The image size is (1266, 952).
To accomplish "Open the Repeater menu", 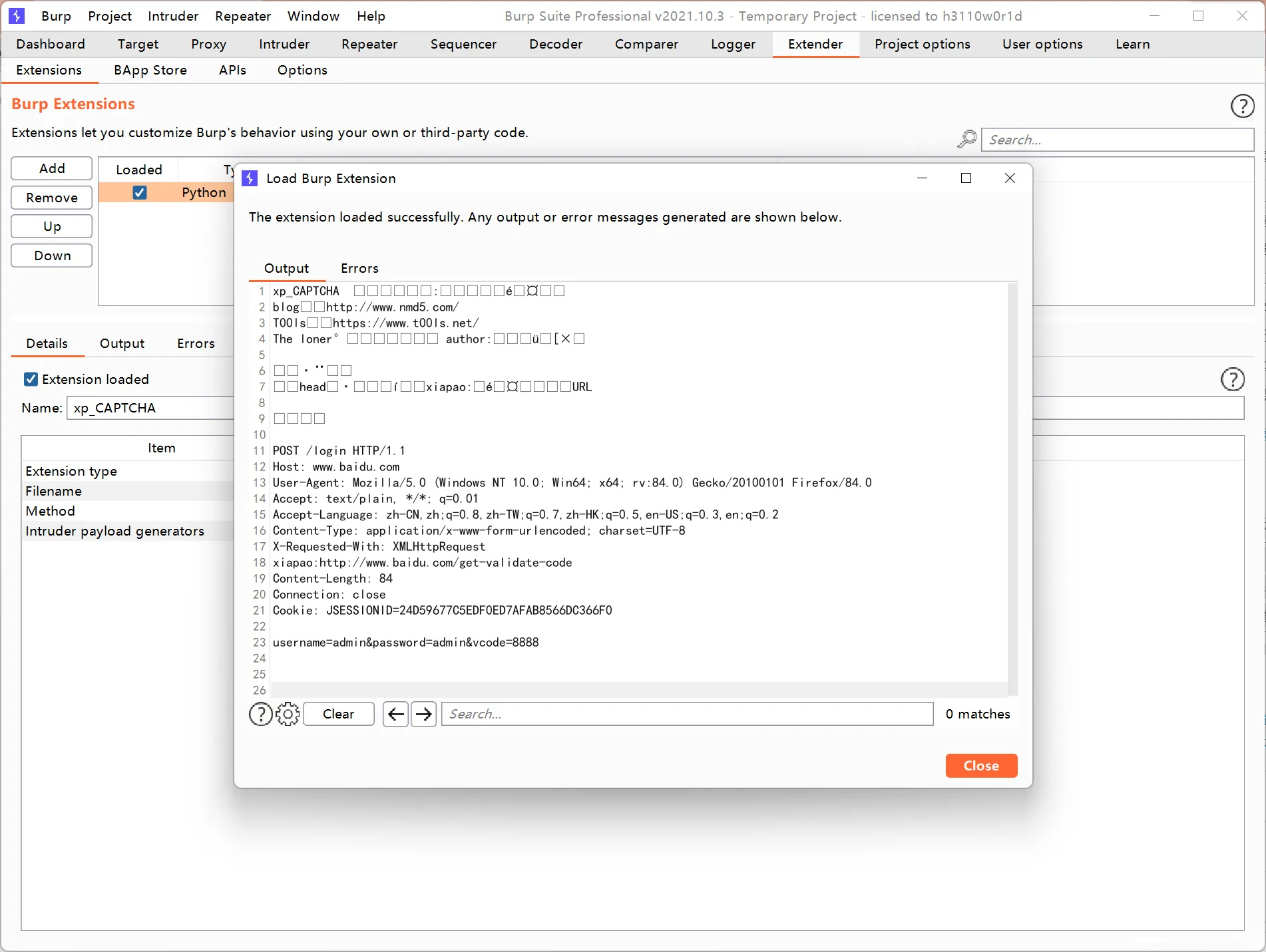I will coord(242,16).
